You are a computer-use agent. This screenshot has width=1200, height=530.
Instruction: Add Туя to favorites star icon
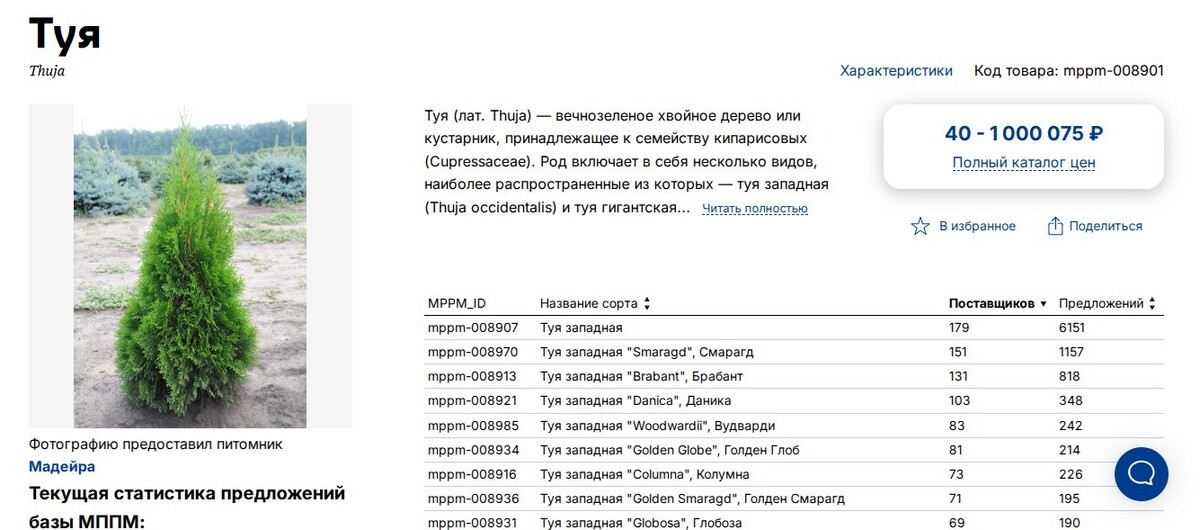[920, 226]
